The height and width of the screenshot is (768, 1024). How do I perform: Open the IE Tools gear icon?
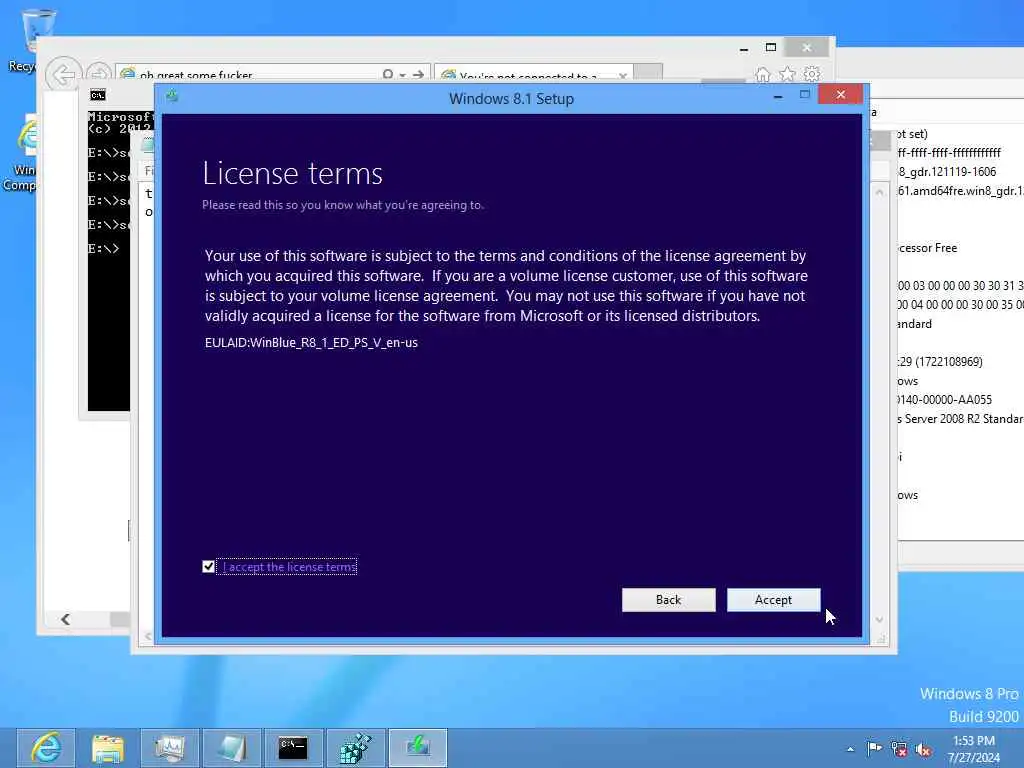pos(812,74)
